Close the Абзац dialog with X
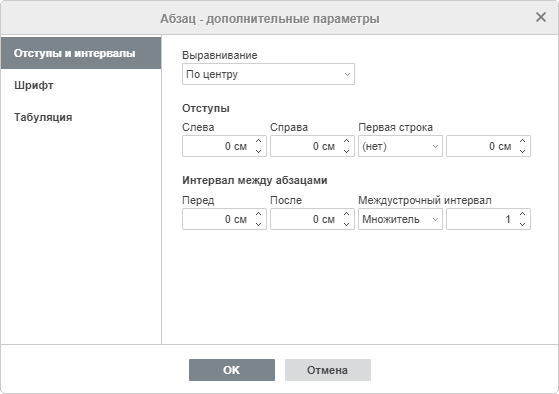 pyautogui.click(x=541, y=17)
